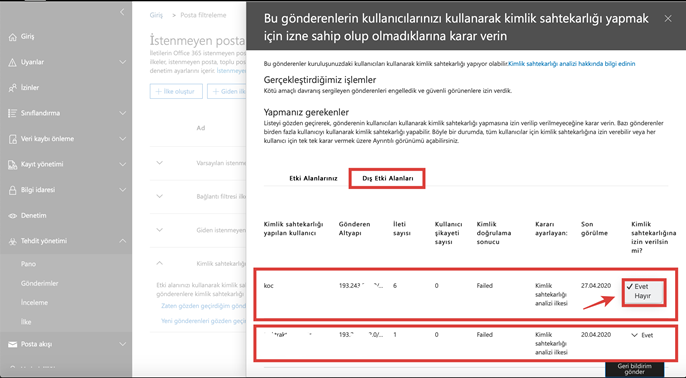This screenshot has height=378, width=686.
Task: Select Hayır option in the dropdown
Action: [x=643, y=296]
